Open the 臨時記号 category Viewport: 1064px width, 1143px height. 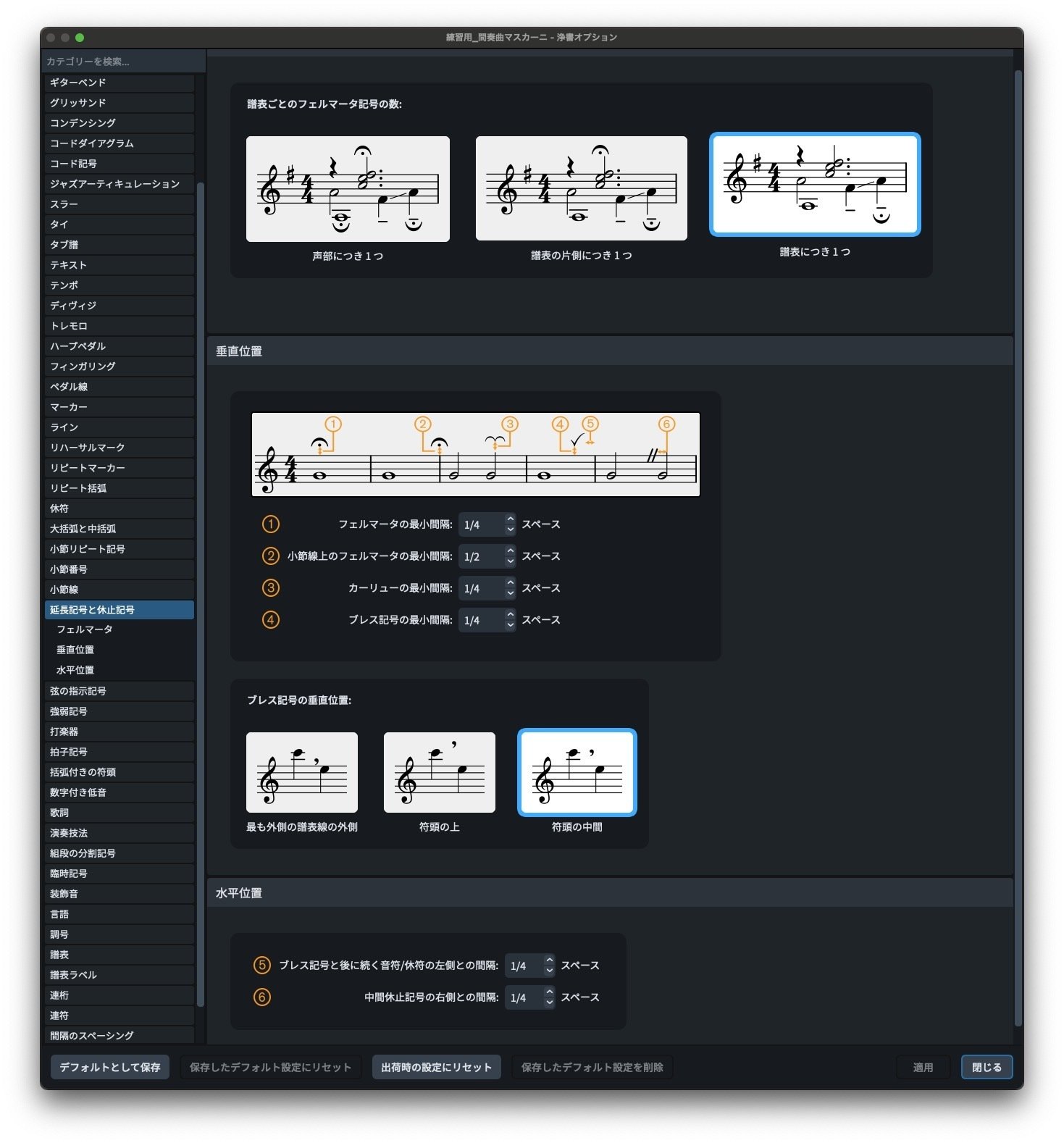point(120,874)
